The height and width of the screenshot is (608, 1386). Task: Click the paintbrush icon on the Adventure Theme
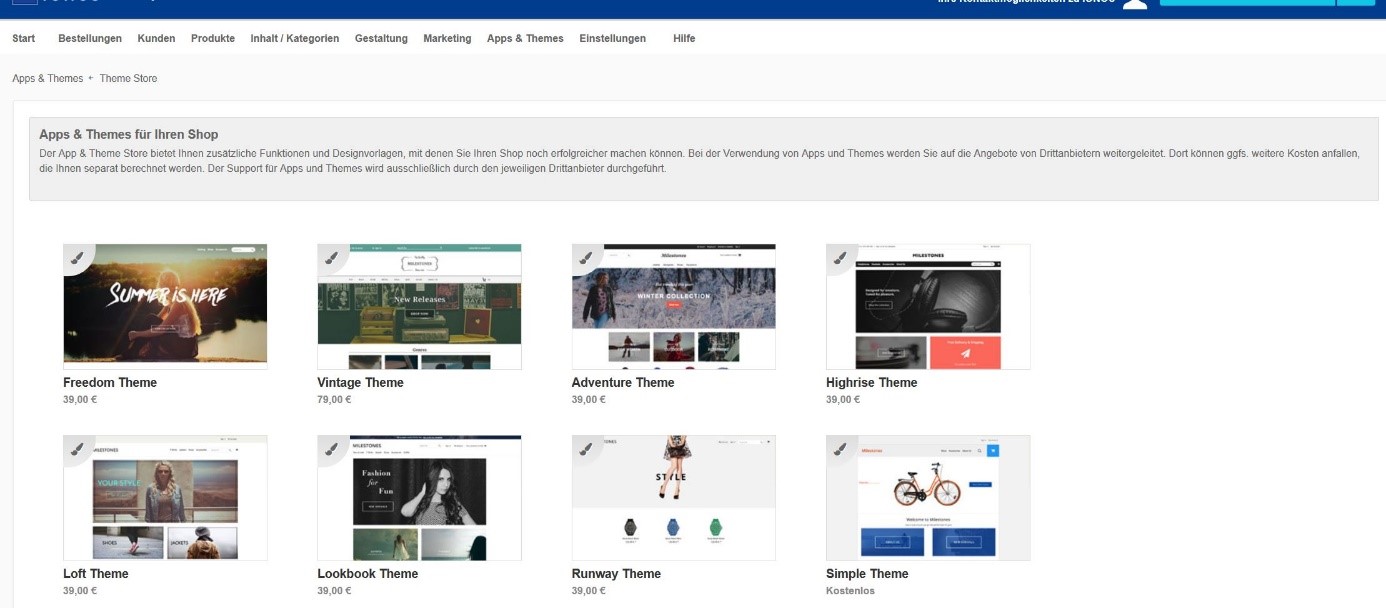[x=586, y=258]
